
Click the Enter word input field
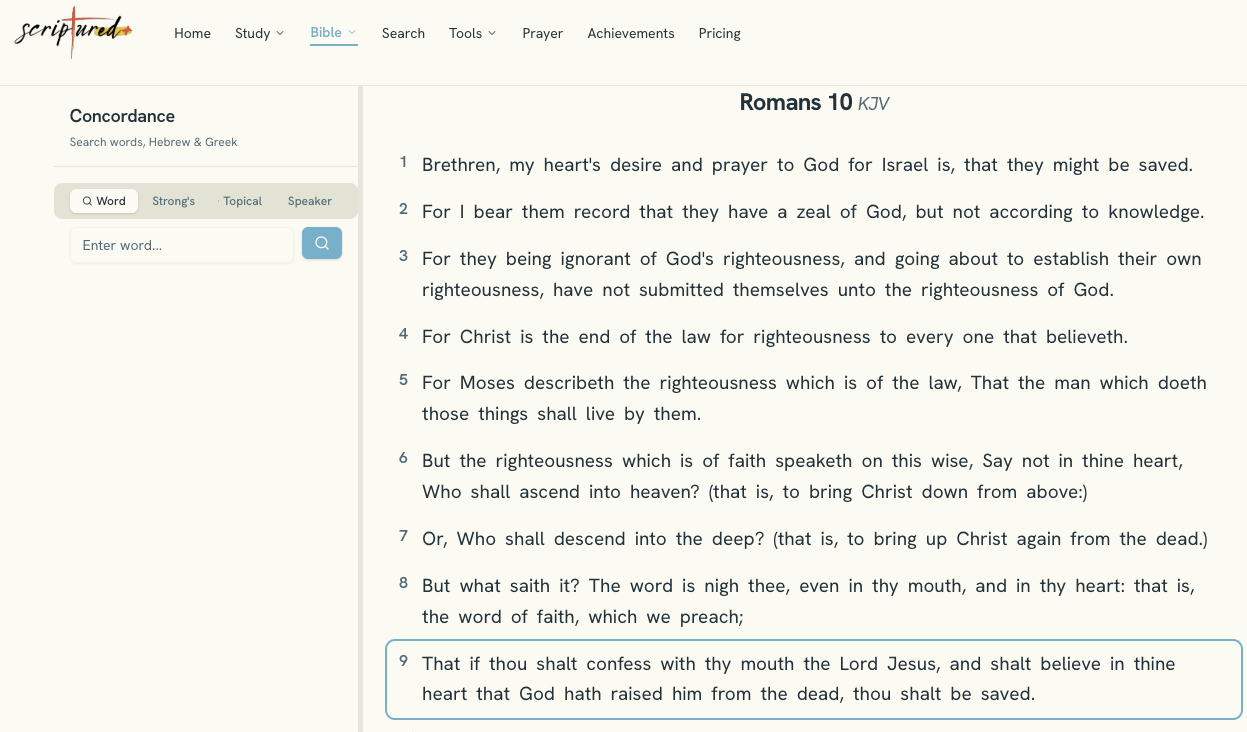182,245
